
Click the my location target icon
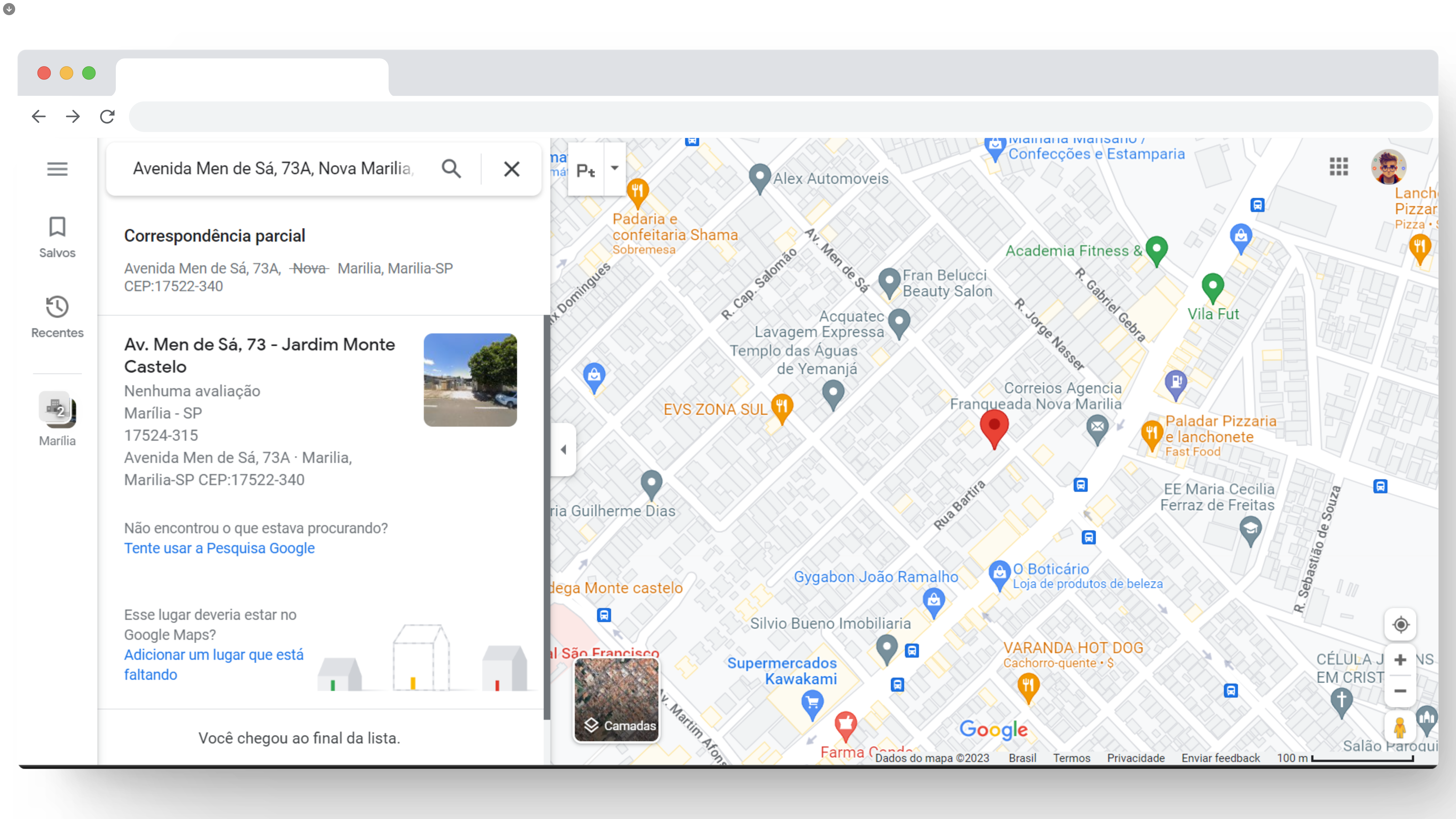click(1400, 625)
